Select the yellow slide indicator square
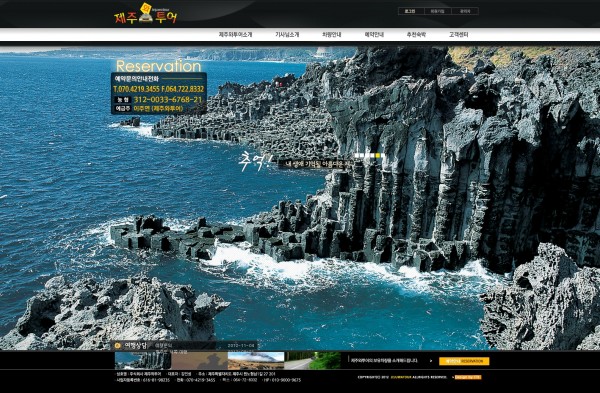 [378, 155]
